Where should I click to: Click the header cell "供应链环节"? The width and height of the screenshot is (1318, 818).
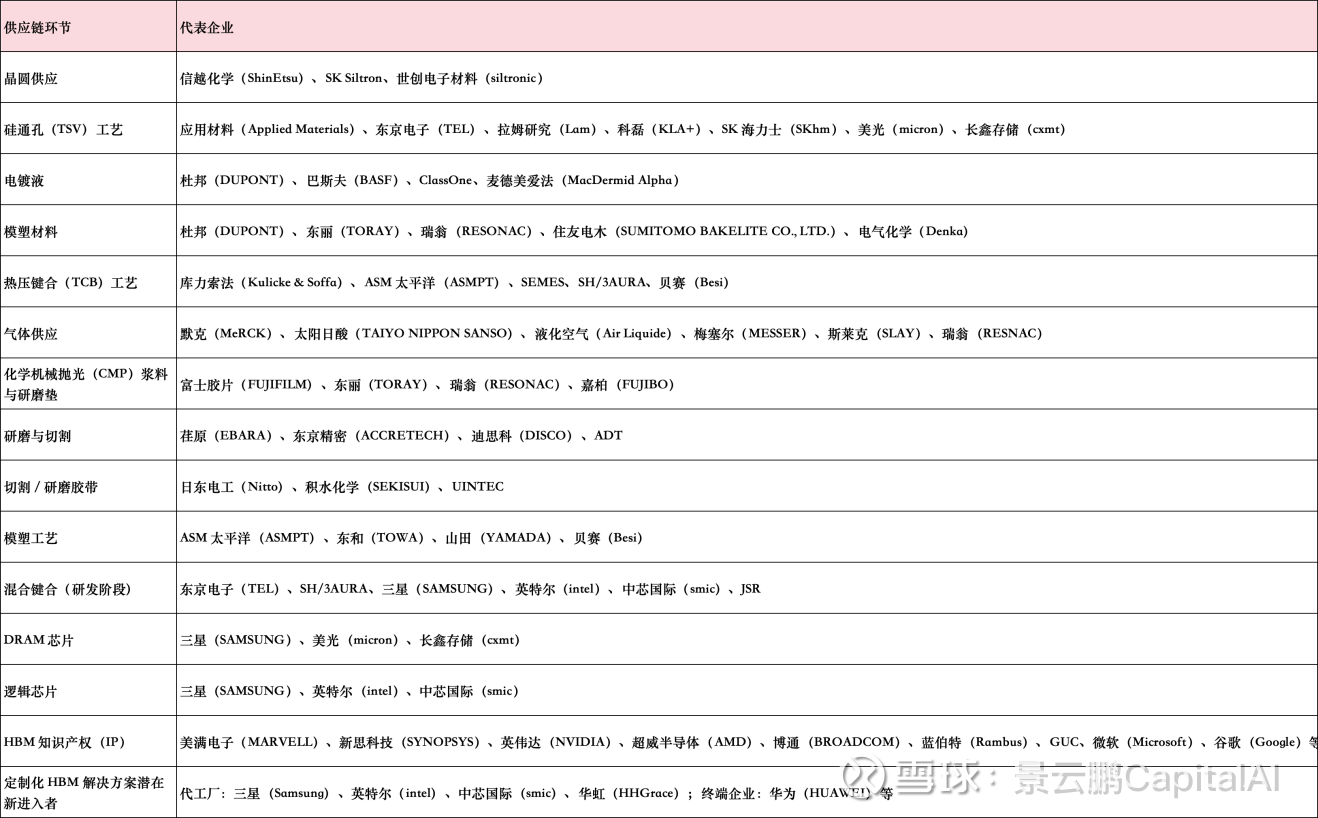click(38, 28)
